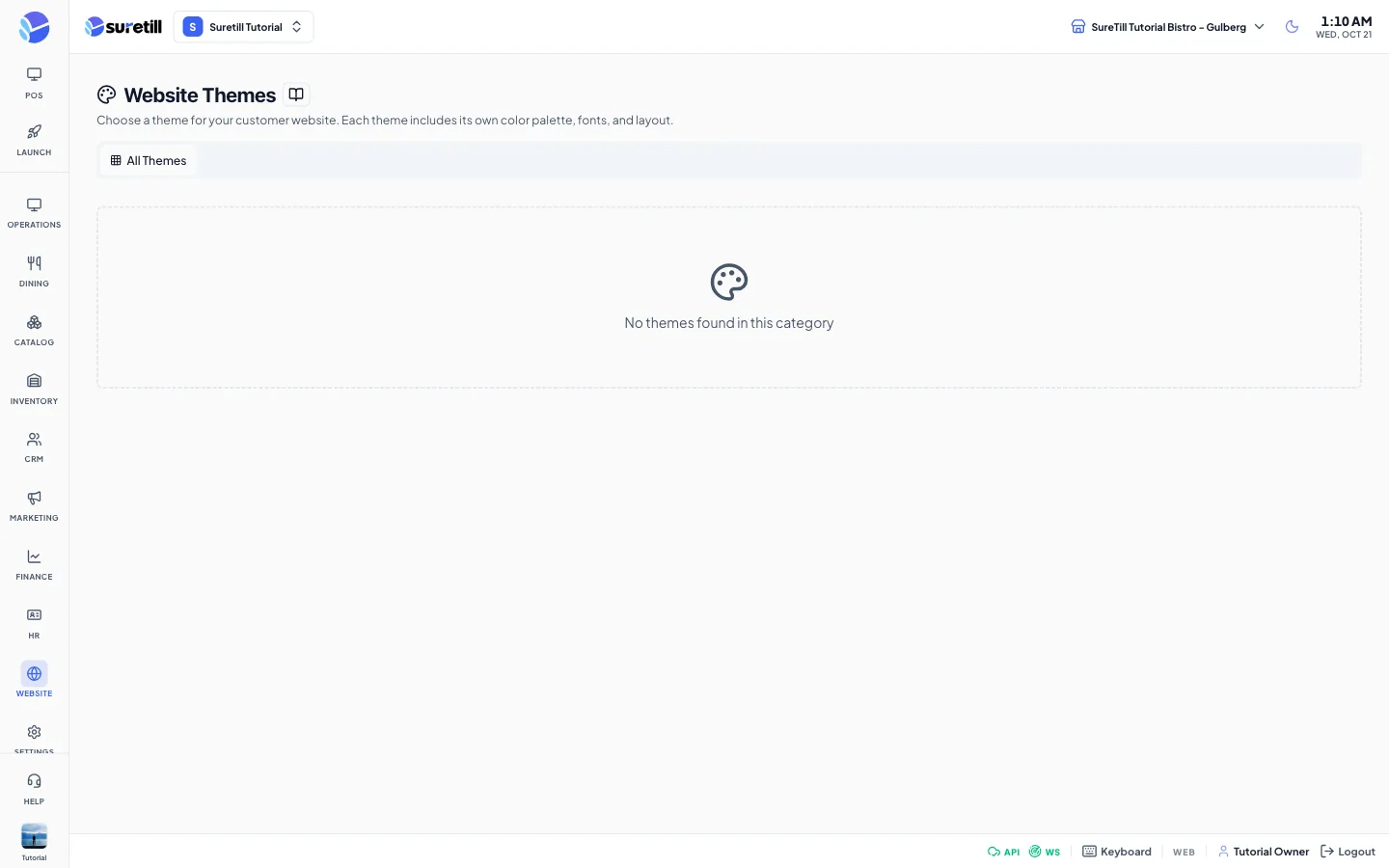Click the Website Themes heading
Viewport: 1389px width, 868px height.
coord(200,95)
